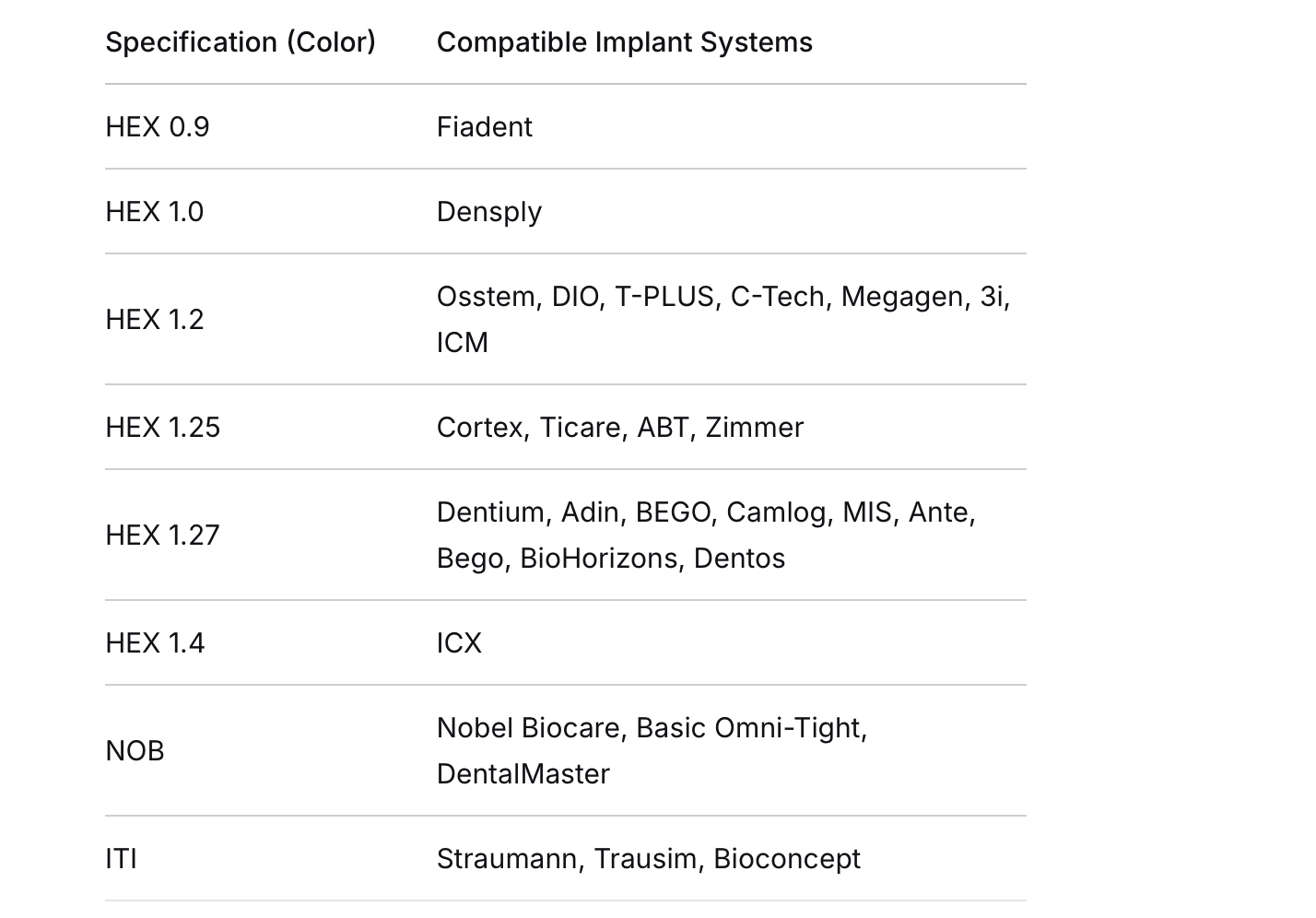Click the Fiadent implant system cell
Screen dimensions: 1316x918
tap(484, 127)
